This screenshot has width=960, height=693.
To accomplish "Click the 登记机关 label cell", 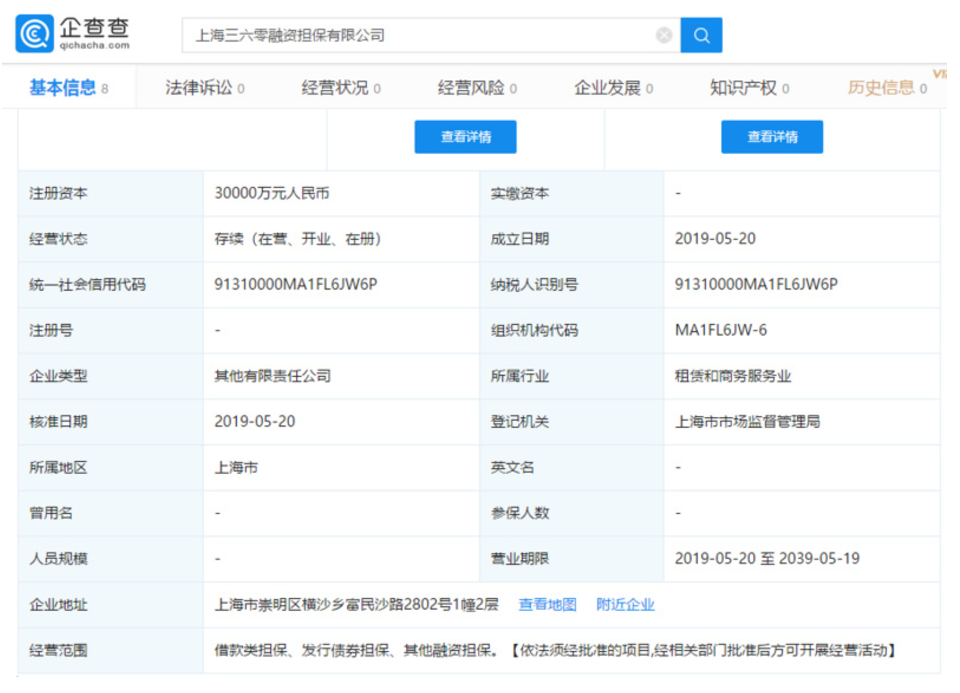I will tap(572, 422).
